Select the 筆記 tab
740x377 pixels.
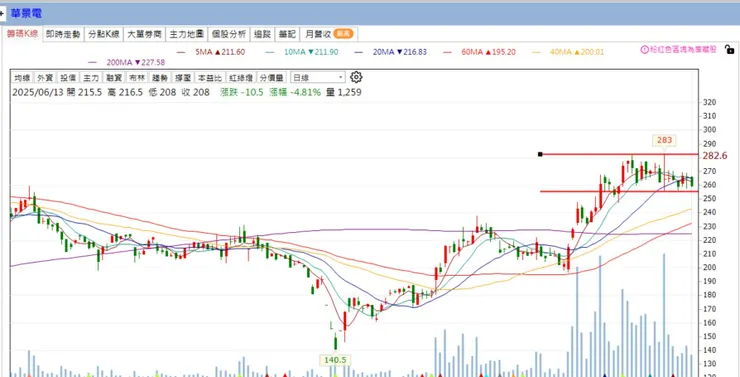pyautogui.click(x=287, y=34)
